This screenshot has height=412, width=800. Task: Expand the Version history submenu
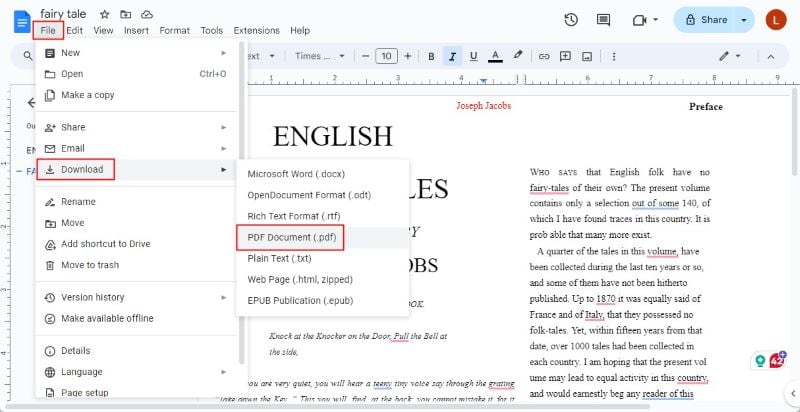(136, 297)
